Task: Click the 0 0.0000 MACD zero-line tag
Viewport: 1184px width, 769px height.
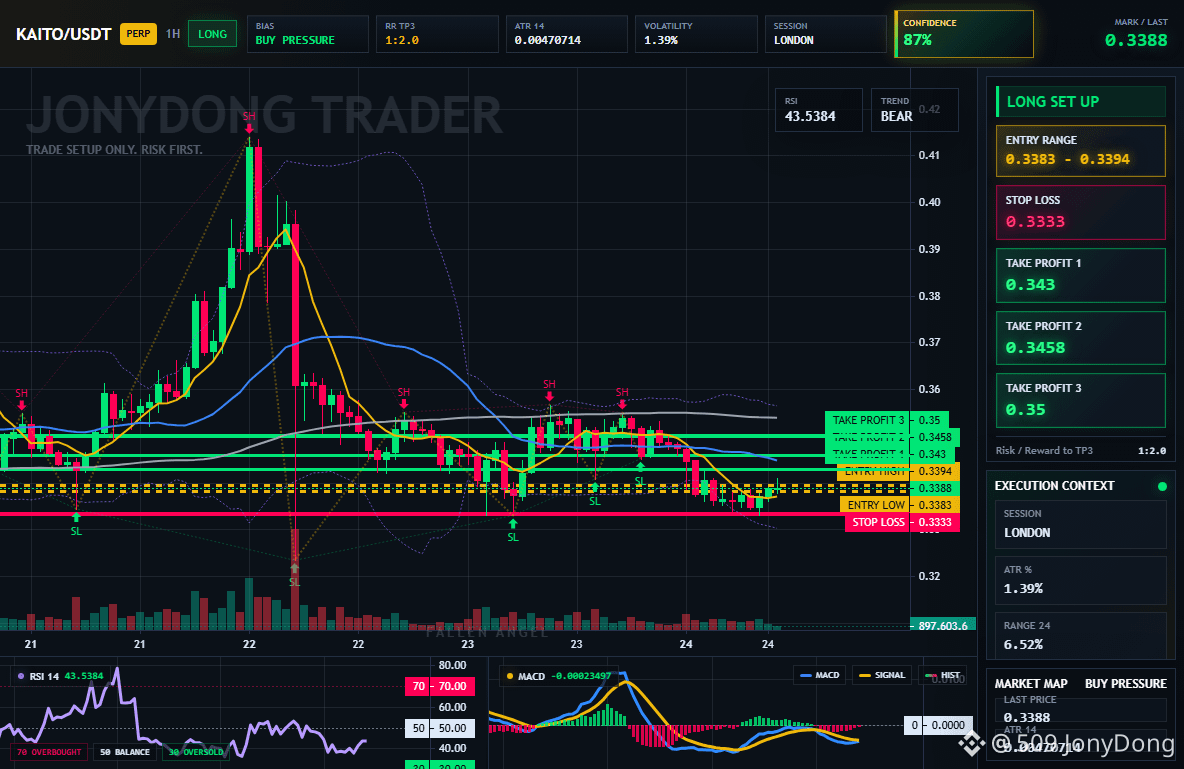Action: [x=938, y=725]
